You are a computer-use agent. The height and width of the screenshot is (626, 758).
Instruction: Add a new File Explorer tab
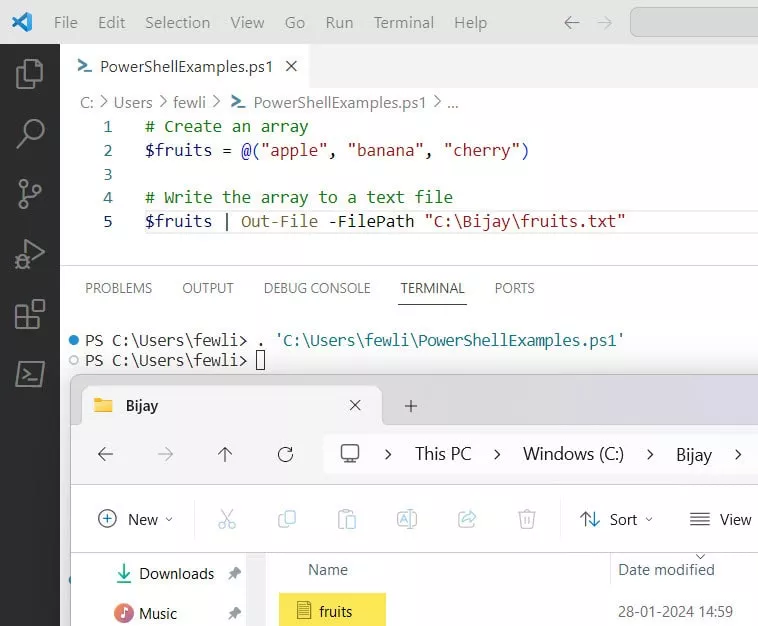[410, 405]
